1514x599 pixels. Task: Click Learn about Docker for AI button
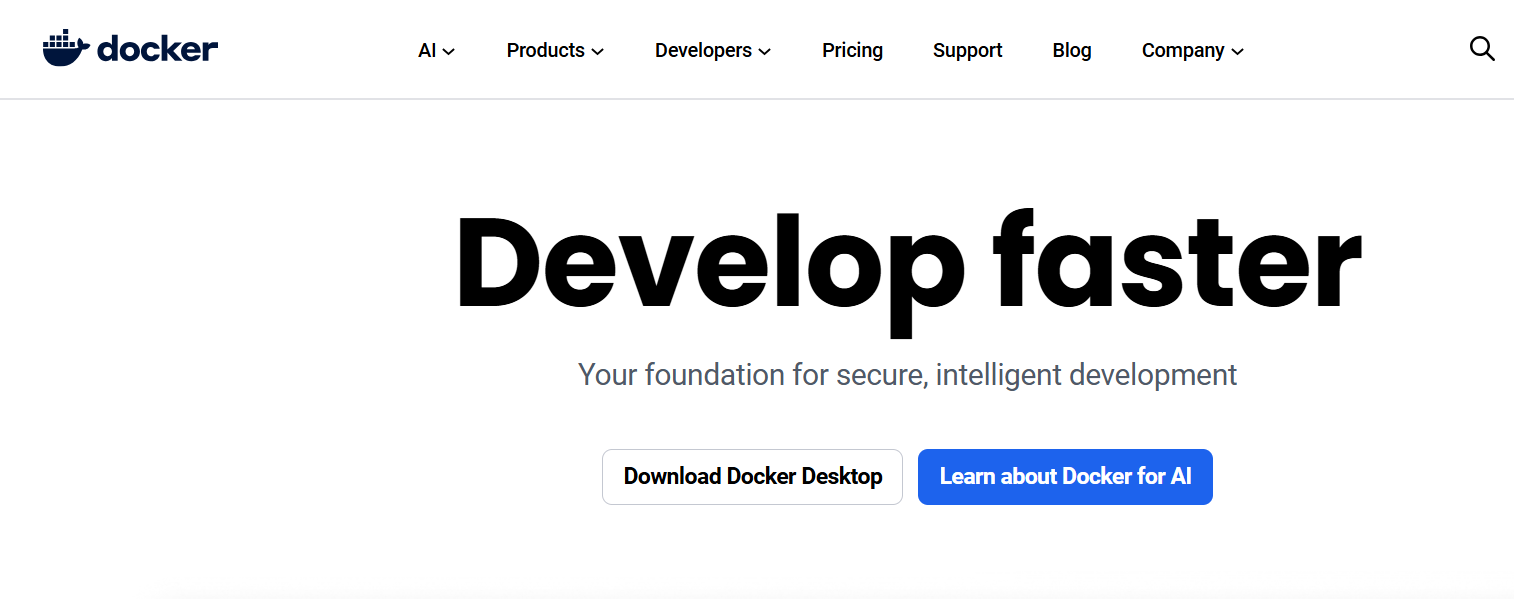1065,477
